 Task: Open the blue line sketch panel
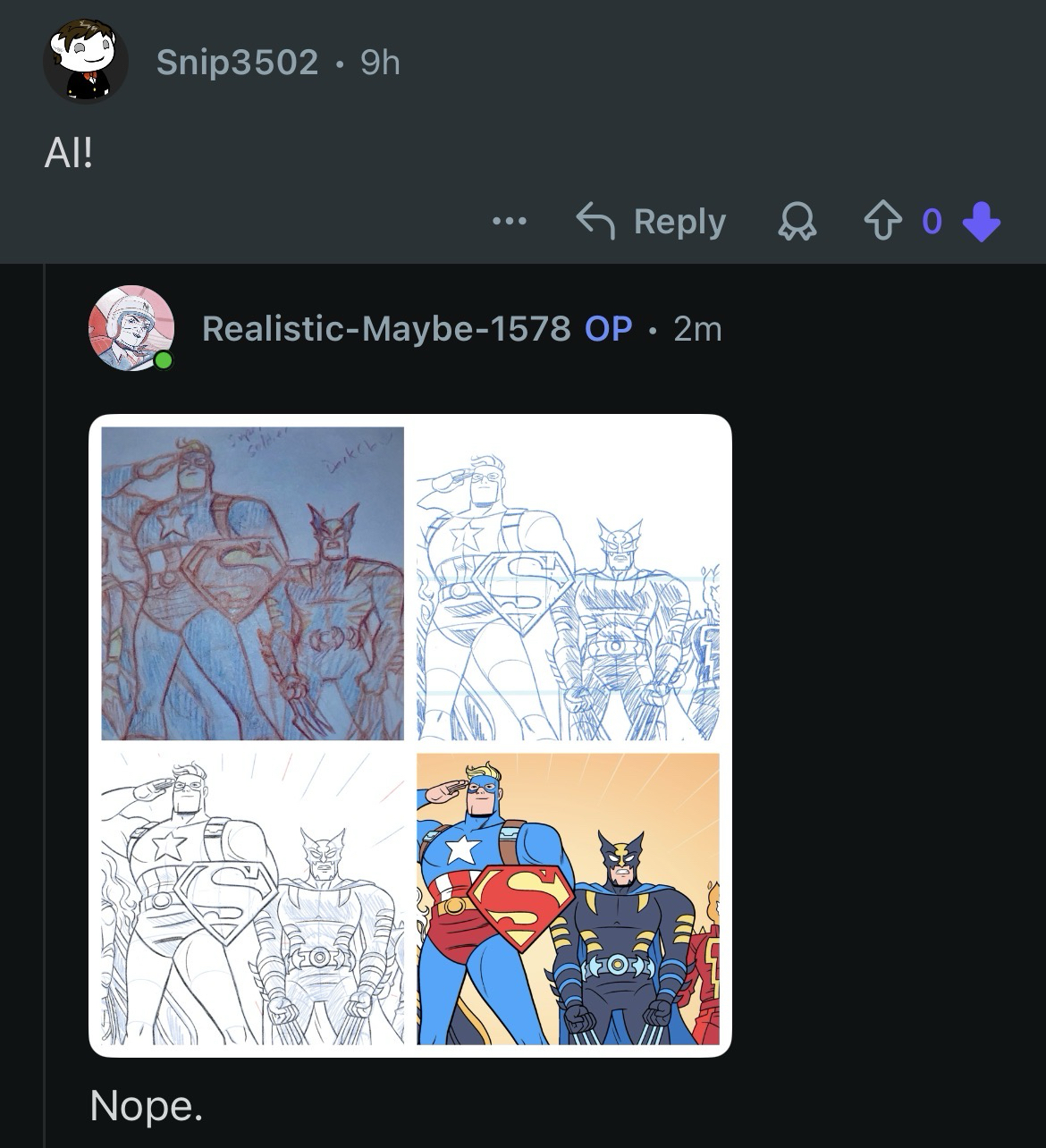[568, 583]
